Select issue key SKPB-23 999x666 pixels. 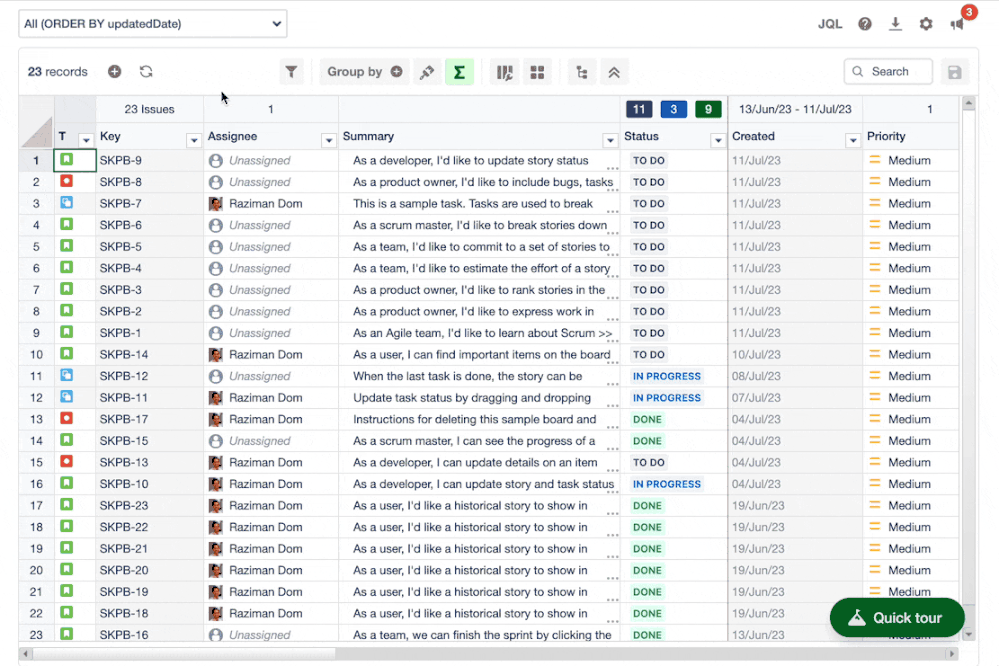(124, 505)
